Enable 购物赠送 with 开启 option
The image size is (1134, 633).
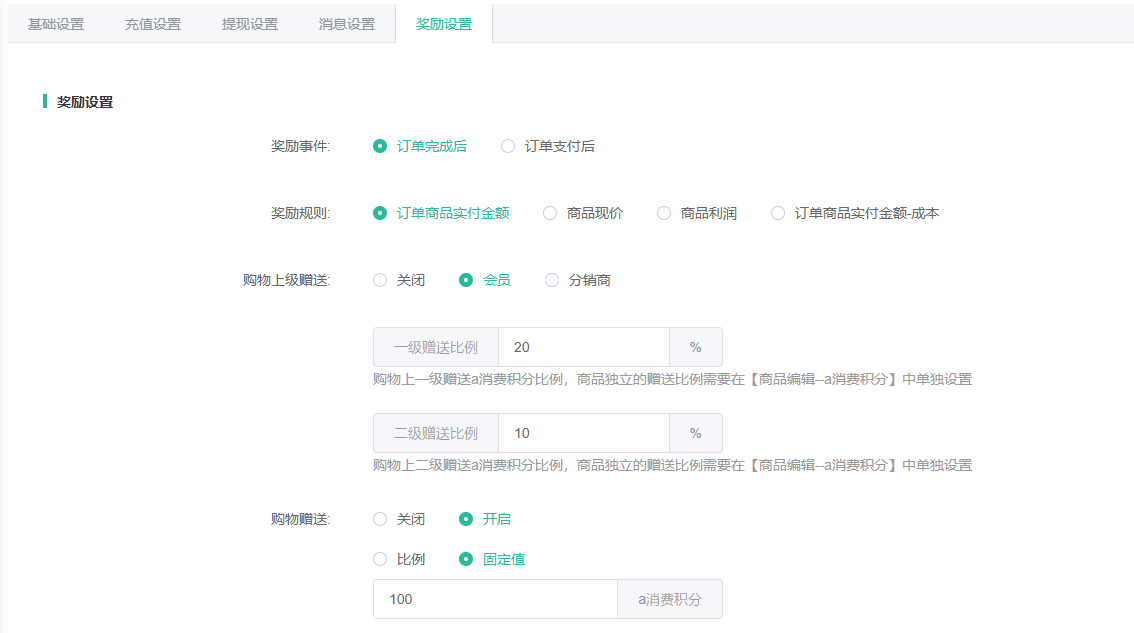tap(466, 519)
